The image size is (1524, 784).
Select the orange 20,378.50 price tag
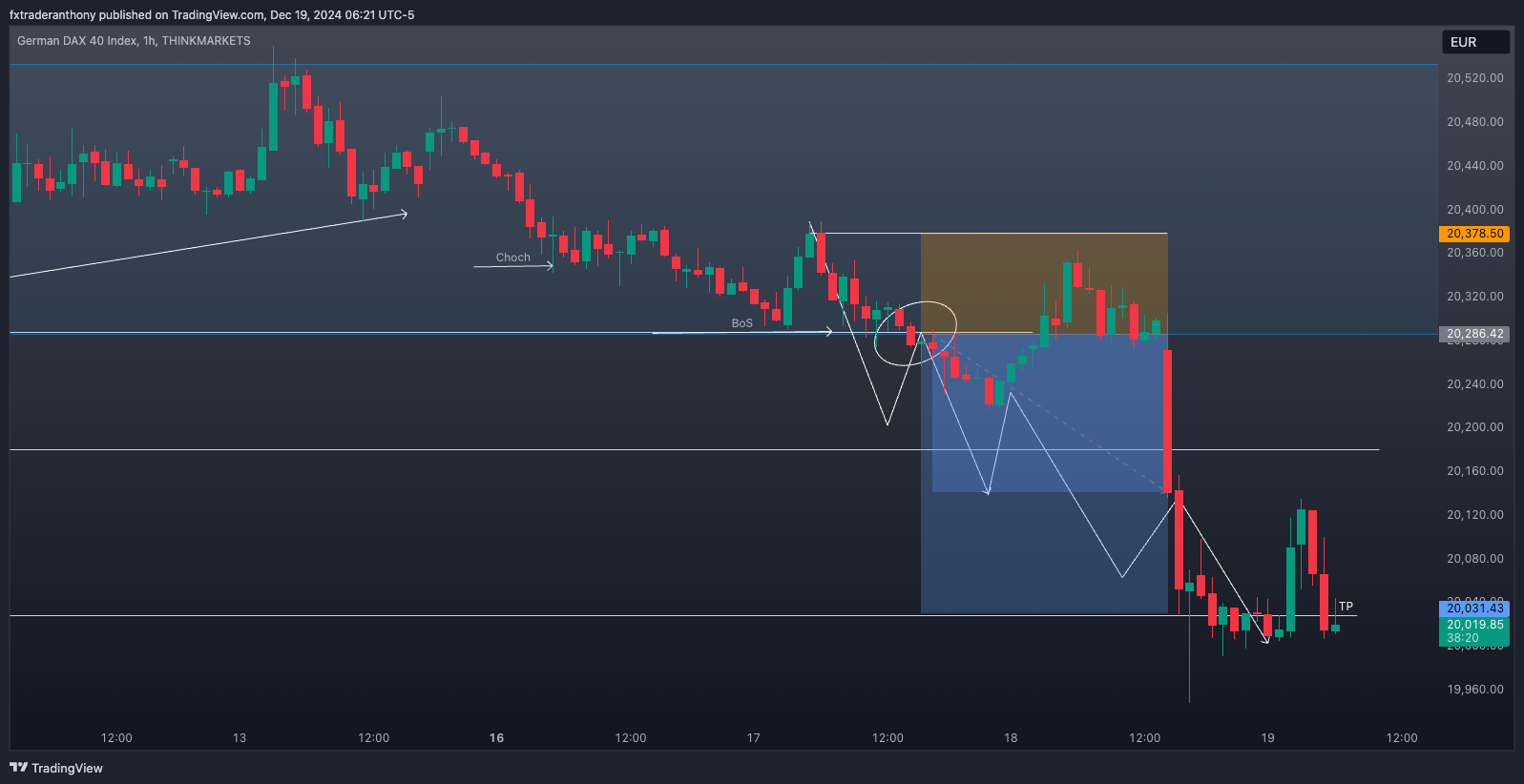(1474, 234)
